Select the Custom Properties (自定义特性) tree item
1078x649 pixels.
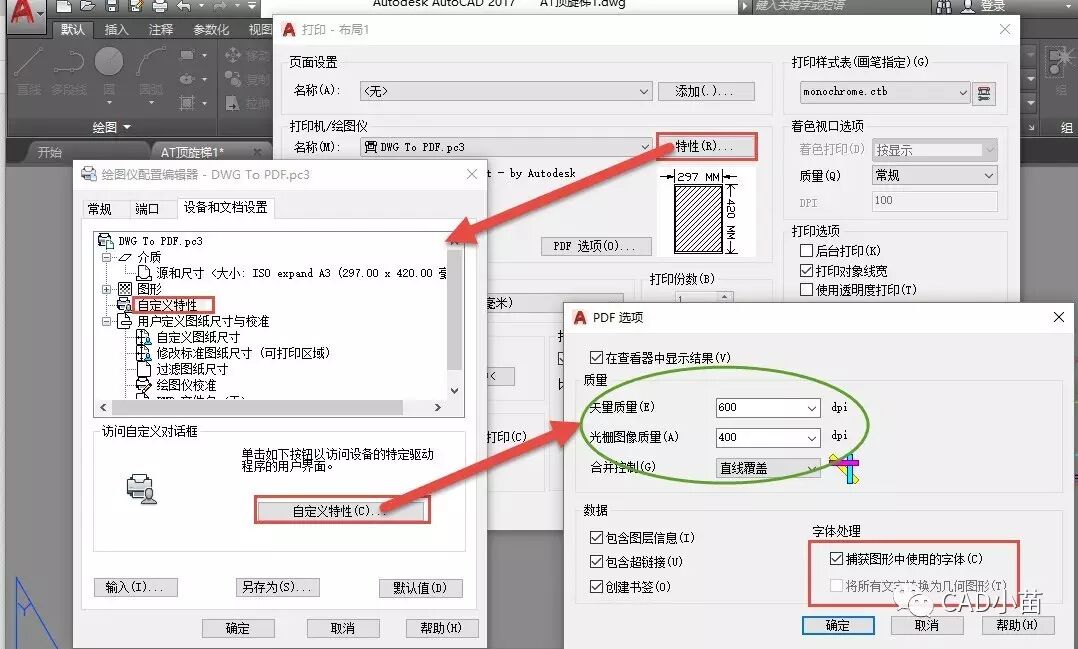pos(166,305)
